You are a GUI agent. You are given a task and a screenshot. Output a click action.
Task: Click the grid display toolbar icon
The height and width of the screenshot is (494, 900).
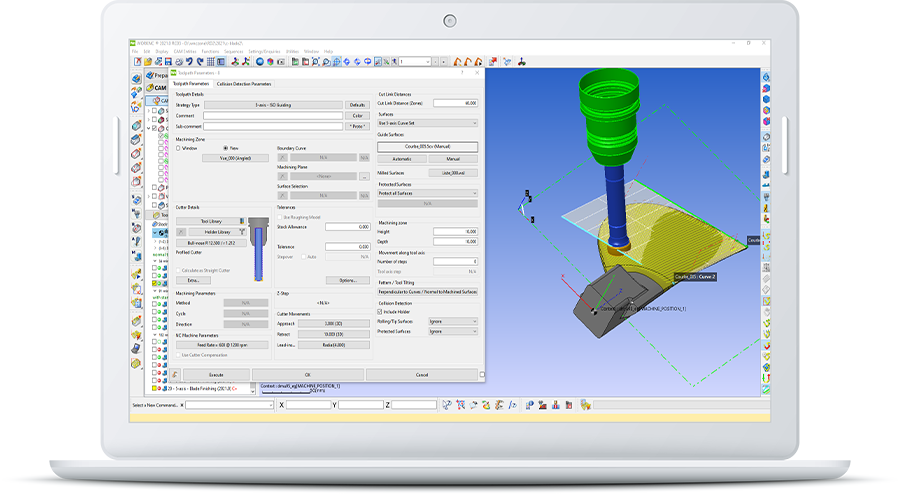point(210,61)
